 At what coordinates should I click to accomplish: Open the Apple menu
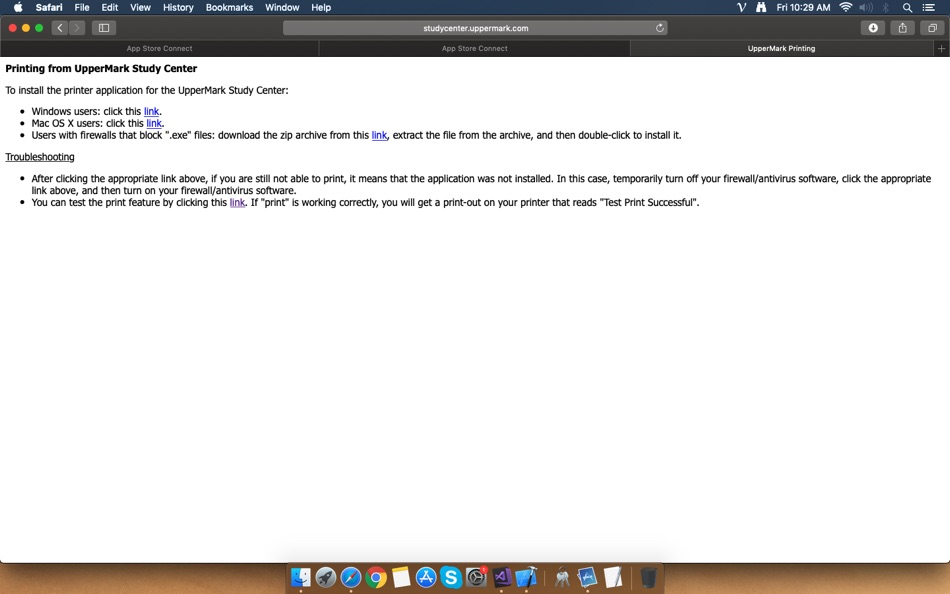[18, 7]
